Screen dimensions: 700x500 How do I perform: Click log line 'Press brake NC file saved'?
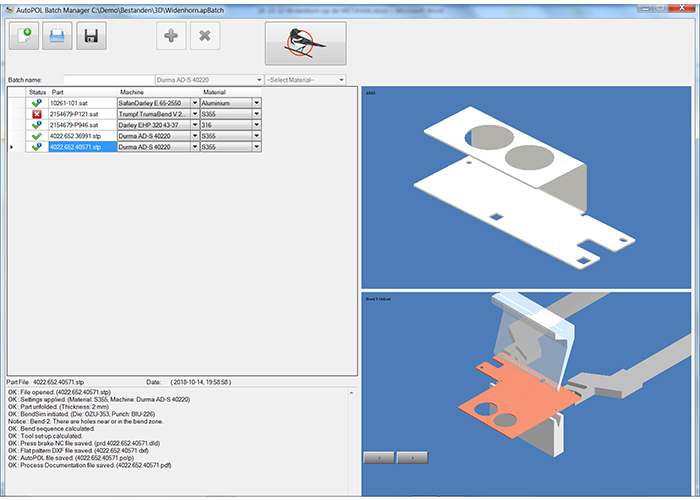point(84,443)
